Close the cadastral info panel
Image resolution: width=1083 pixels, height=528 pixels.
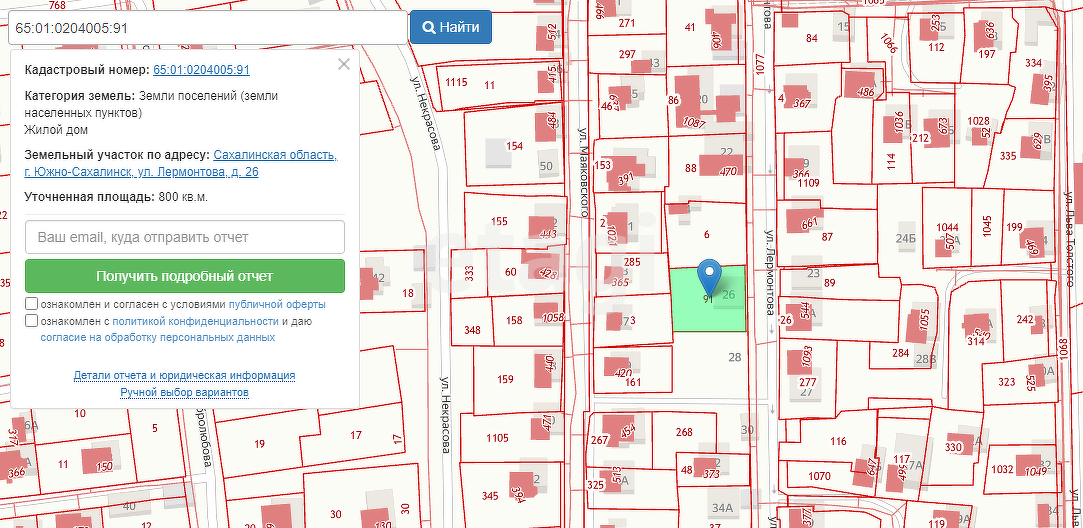pos(344,64)
